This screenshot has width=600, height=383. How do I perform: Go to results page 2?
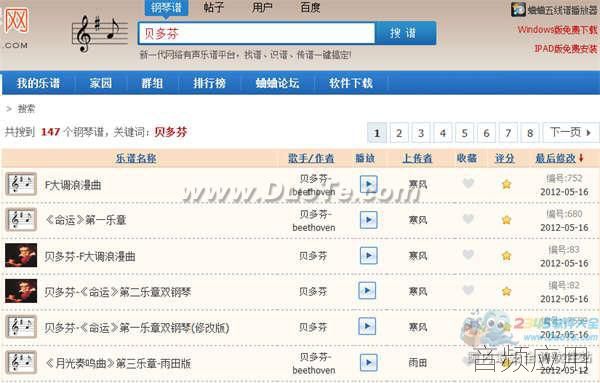tap(399, 133)
